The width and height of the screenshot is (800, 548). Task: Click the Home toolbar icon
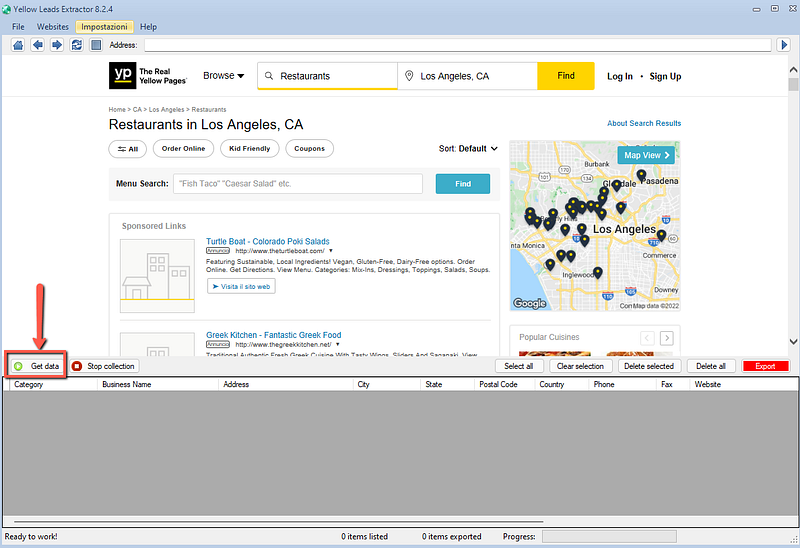point(18,45)
